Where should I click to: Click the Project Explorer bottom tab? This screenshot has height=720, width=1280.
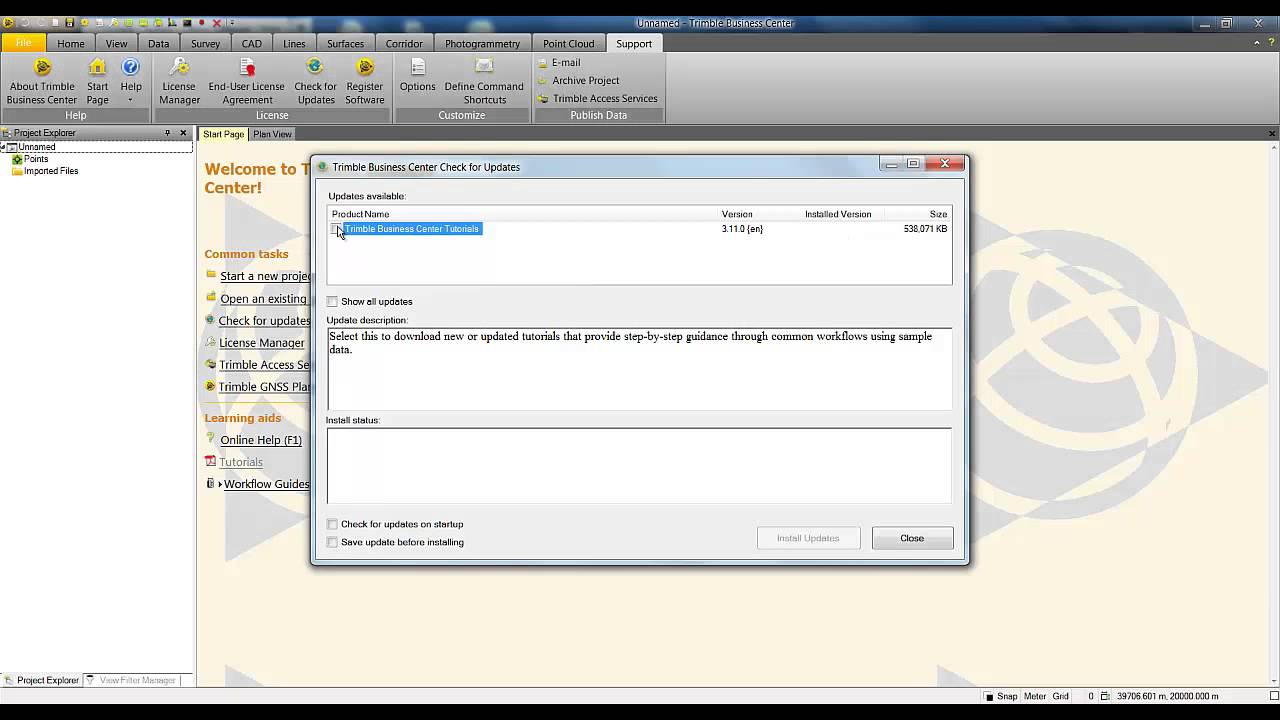tap(41, 680)
